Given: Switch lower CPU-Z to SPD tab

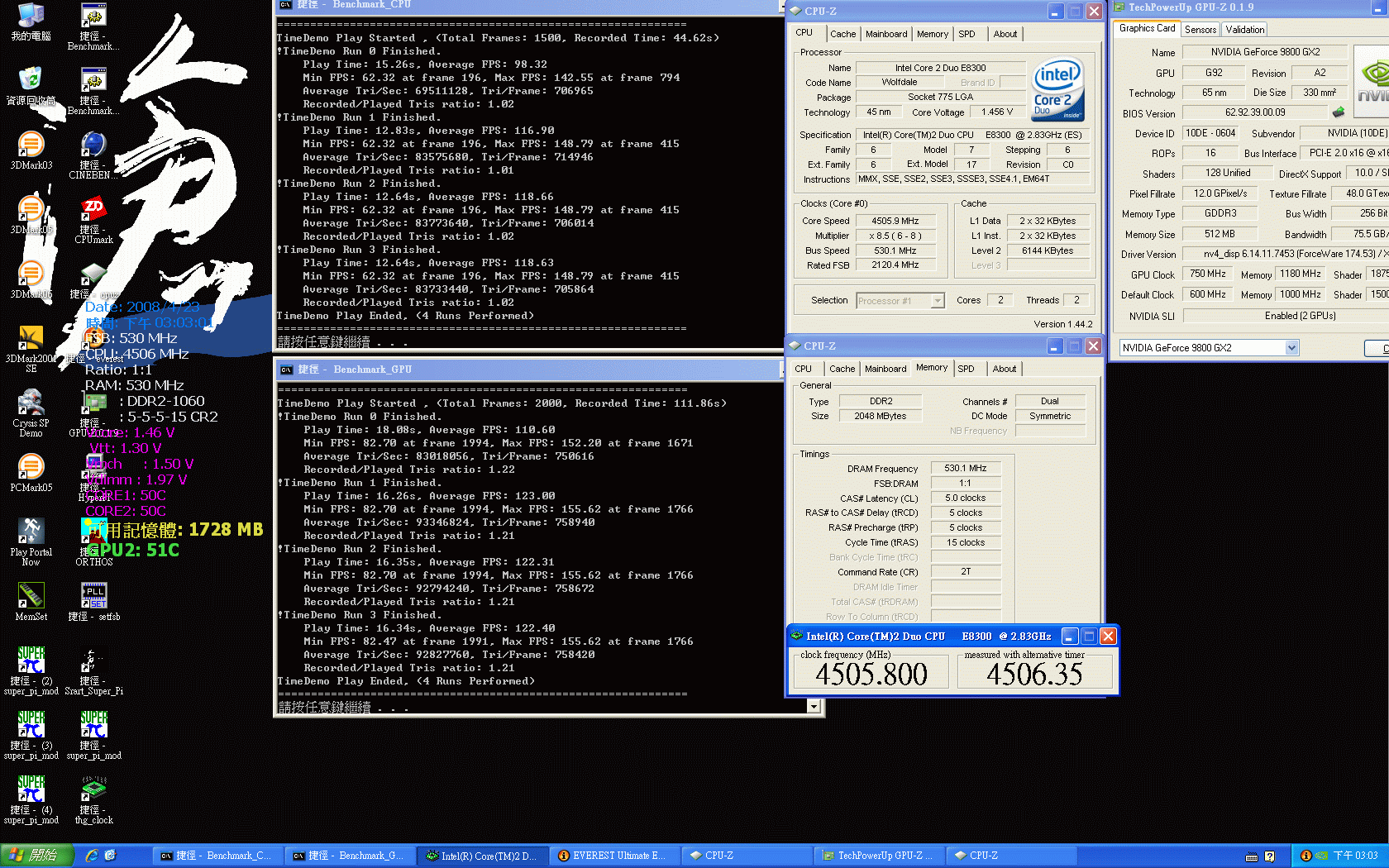Looking at the screenshot, I should click(967, 369).
